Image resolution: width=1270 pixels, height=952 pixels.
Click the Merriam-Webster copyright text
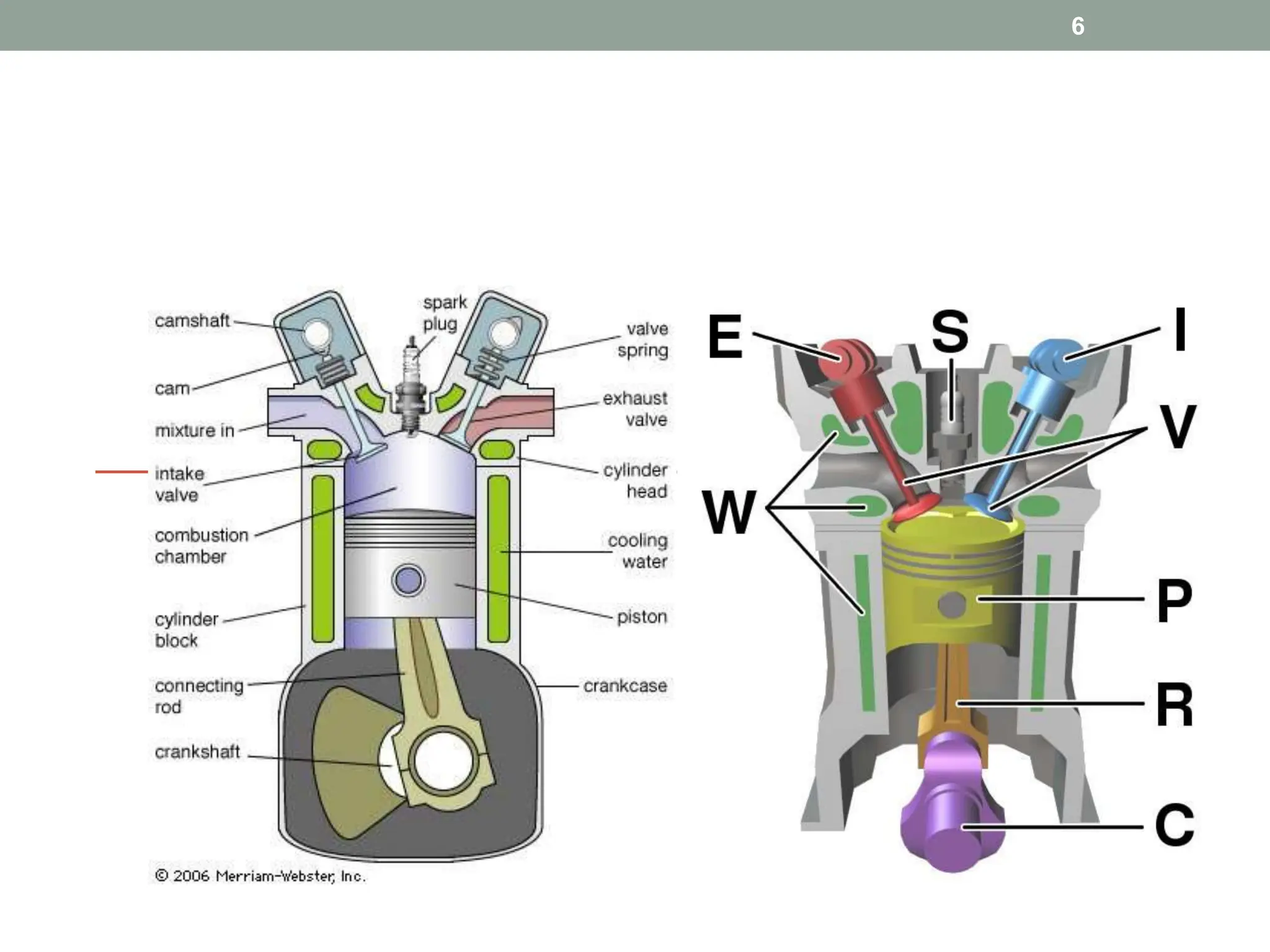click(260, 876)
